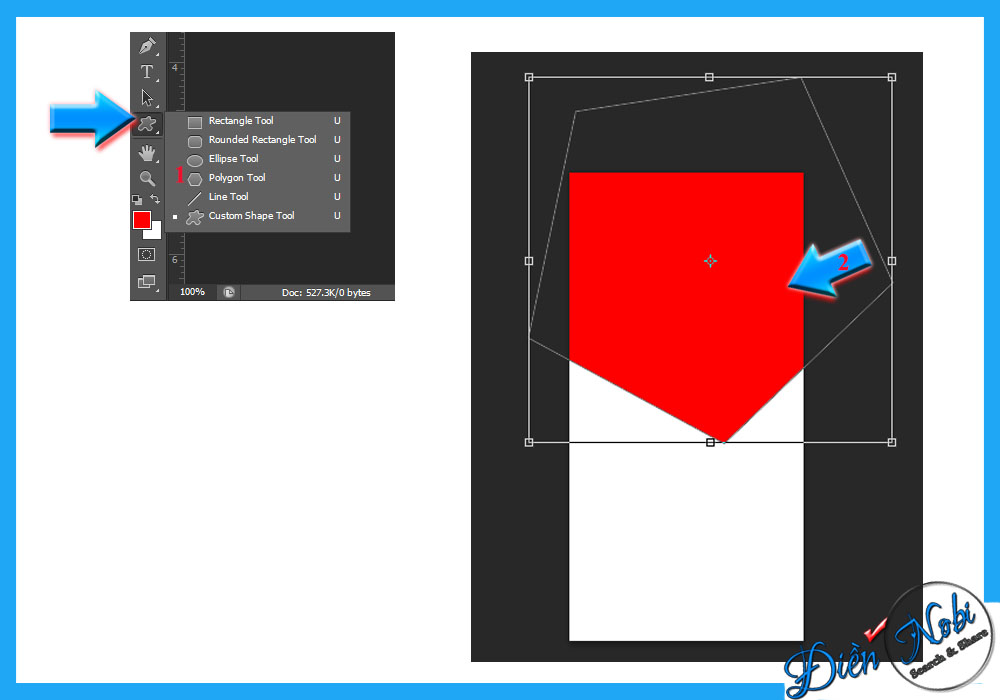The image size is (1000, 700).
Task: Click the 100% zoom level indicator
Action: [x=192, y=292]
